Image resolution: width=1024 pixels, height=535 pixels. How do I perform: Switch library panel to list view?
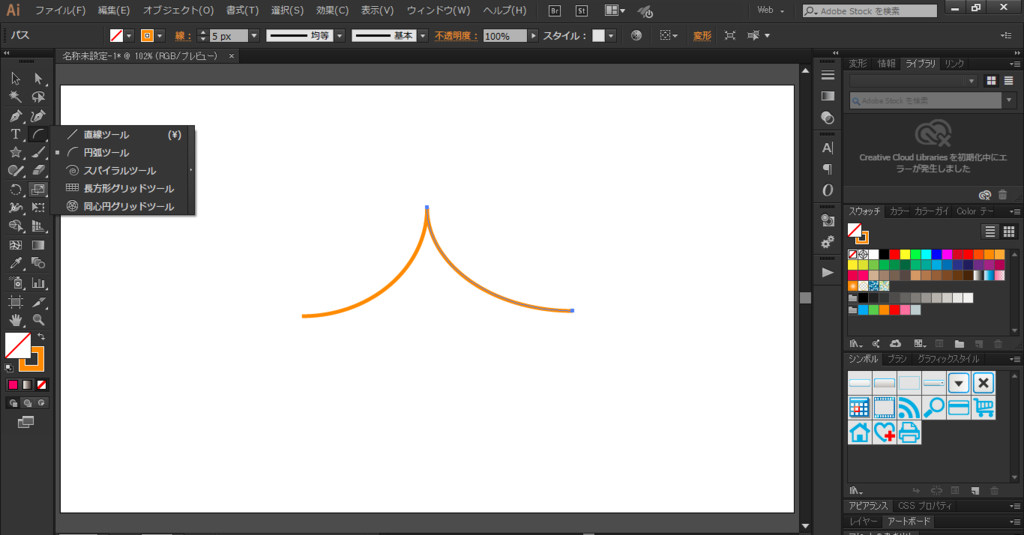click(1008, 80)
